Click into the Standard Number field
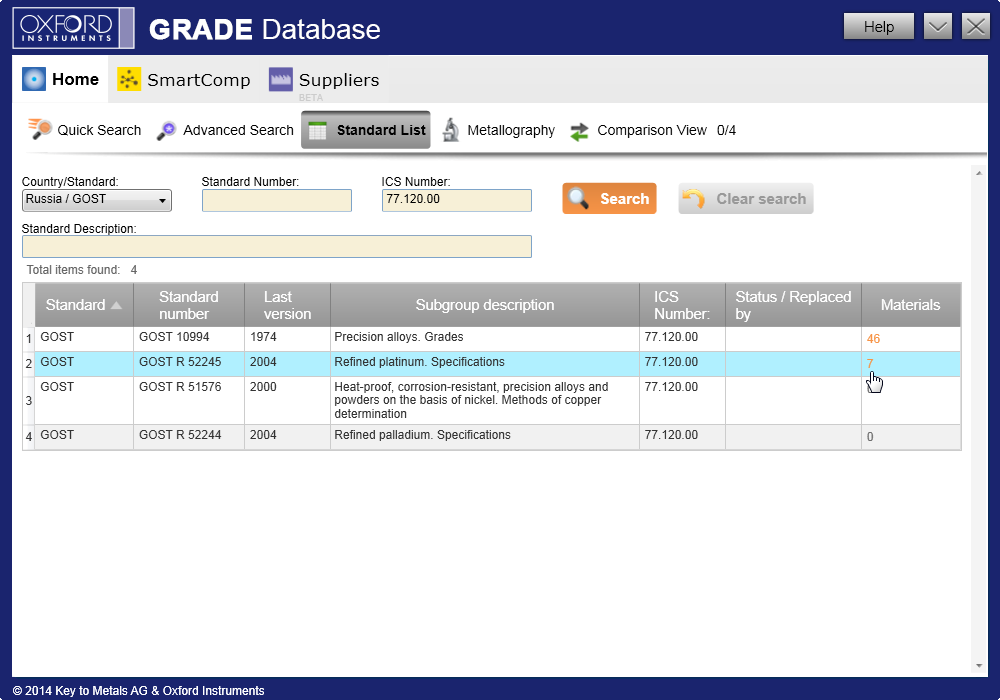The image size is (1000, 700). 277,200
